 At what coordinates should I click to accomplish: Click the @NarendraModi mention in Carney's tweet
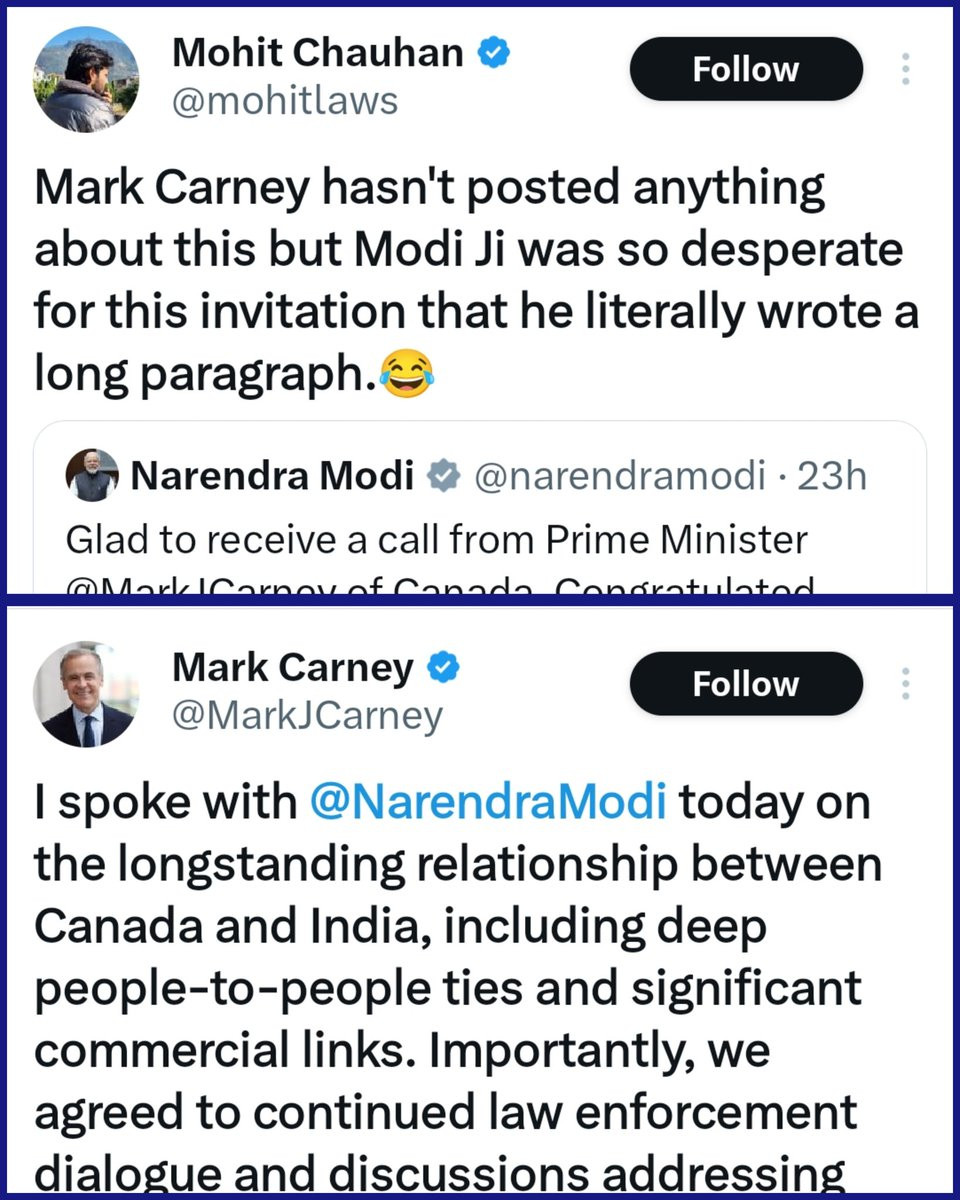pos(488,803)
